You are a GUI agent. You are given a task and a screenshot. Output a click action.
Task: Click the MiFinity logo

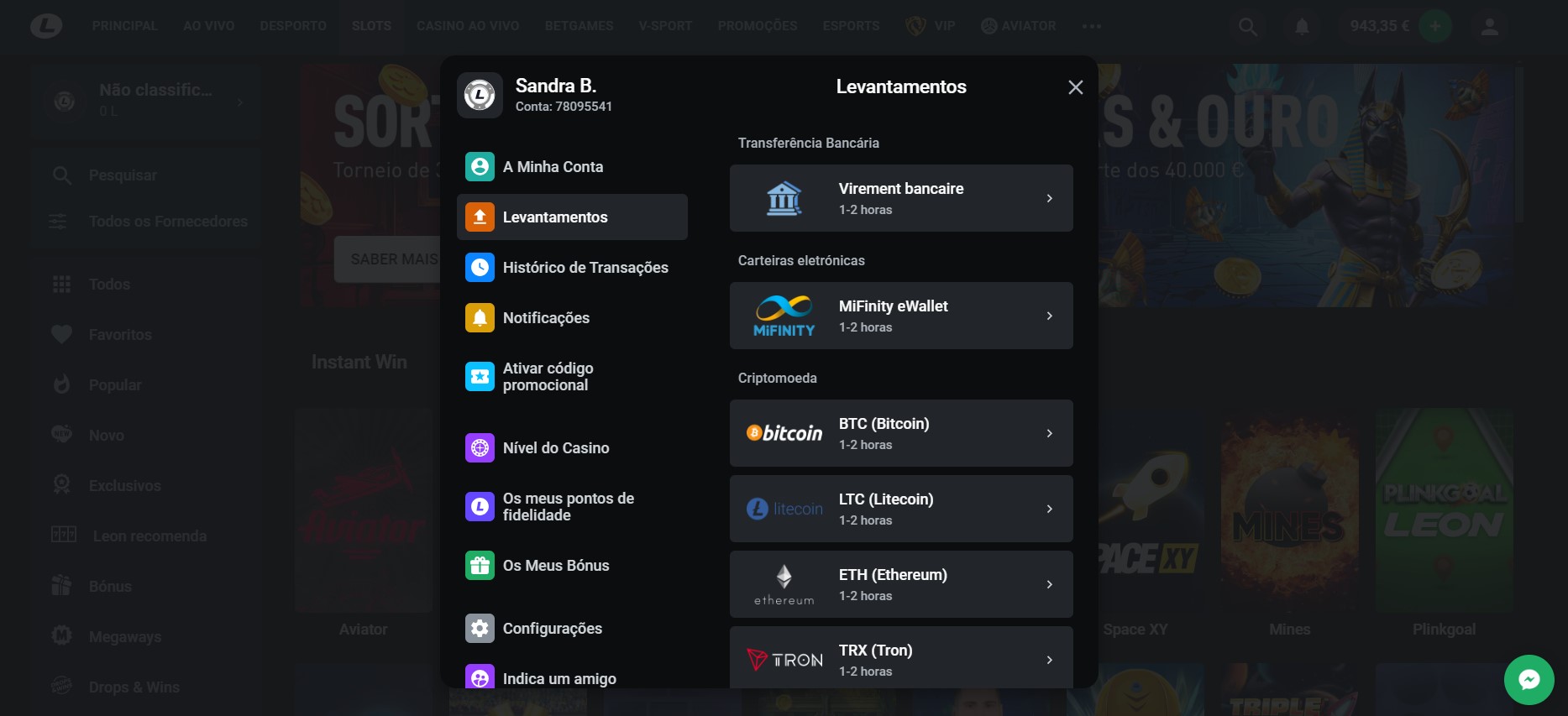[784, 316]
